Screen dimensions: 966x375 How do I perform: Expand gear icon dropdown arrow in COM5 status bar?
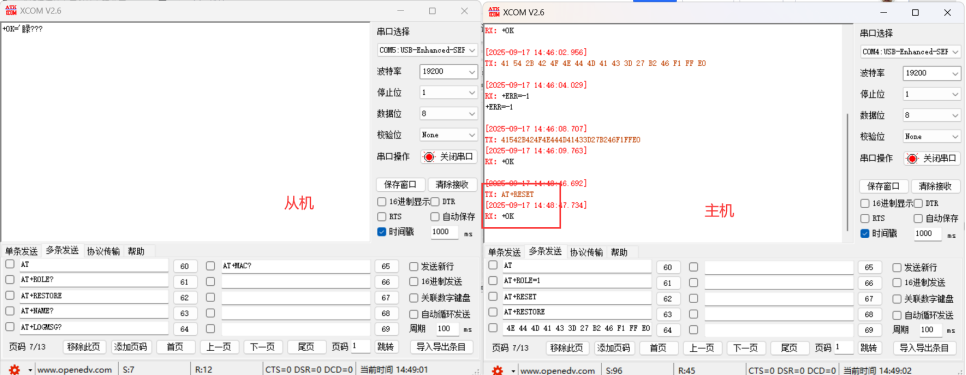click(x=30, y=370)
